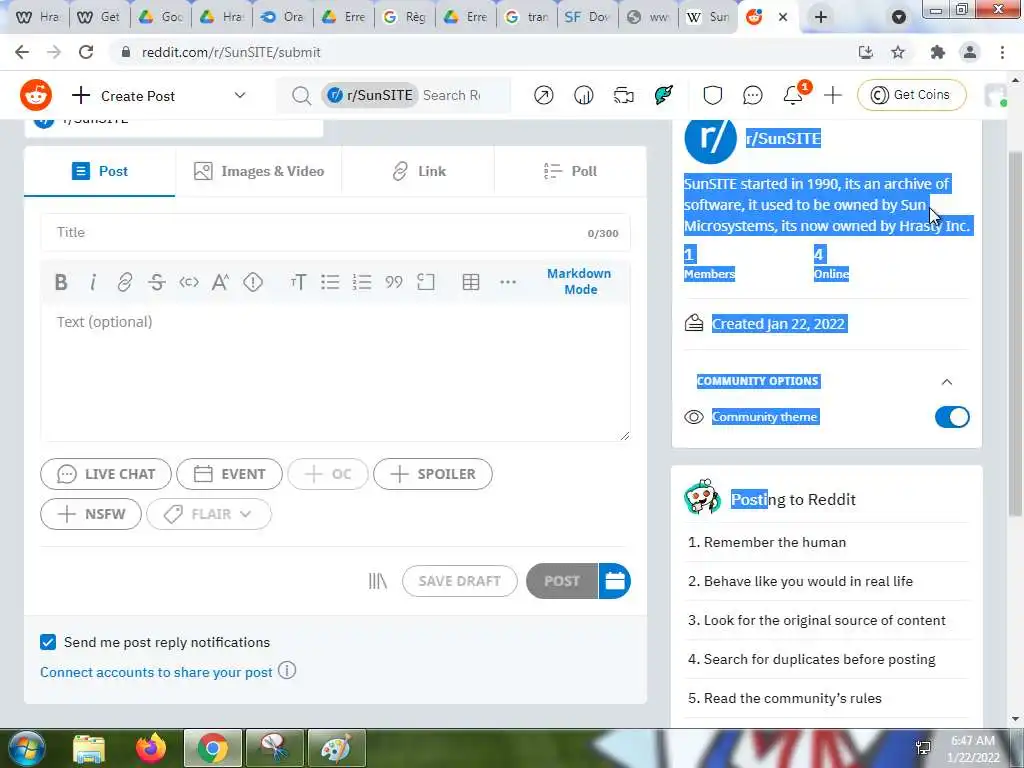Open the Chrome three-dot menu
Viewport: 1024px width, 768px height.
pos(1002,52)
